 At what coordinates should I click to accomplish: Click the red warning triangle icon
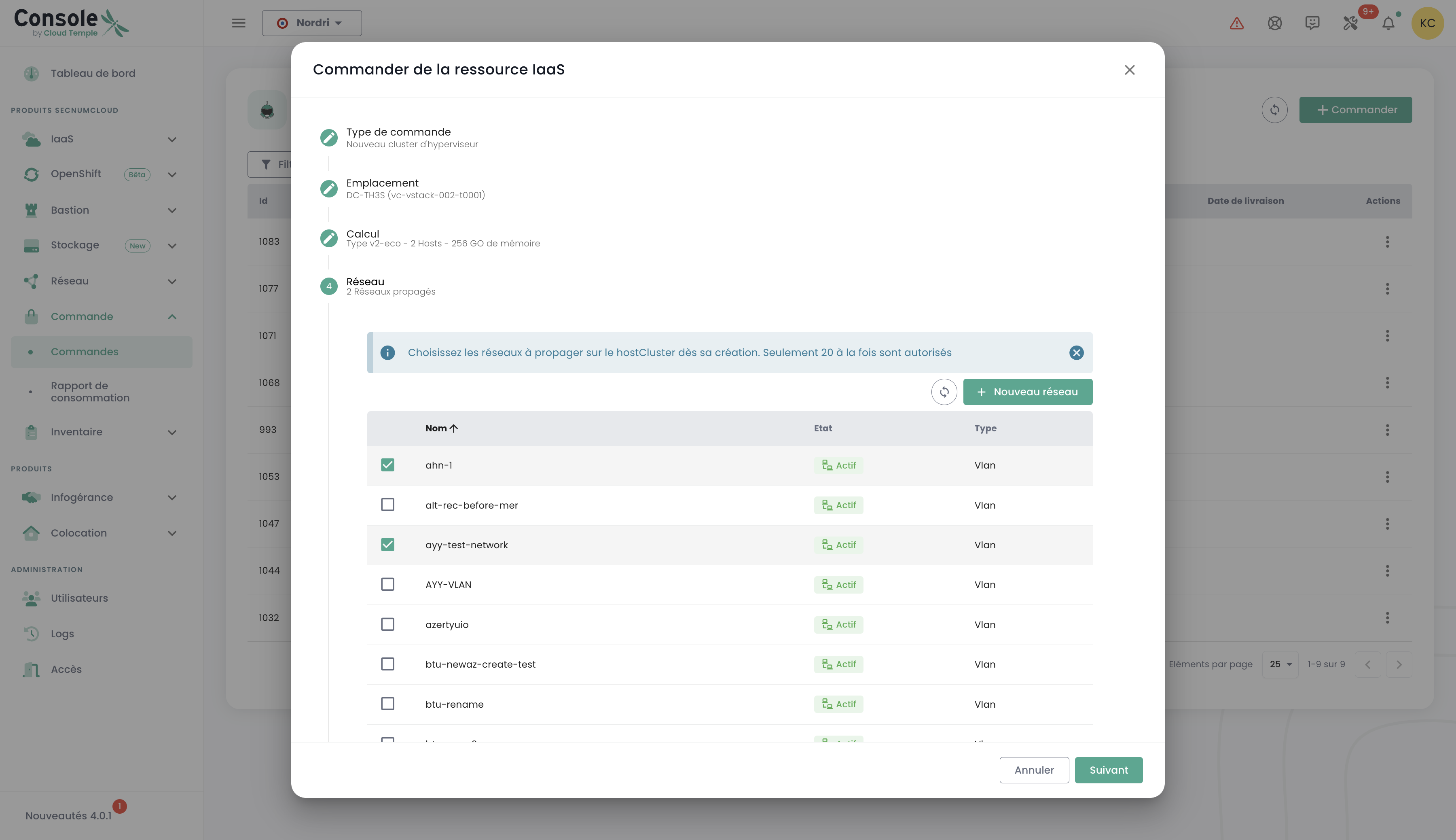[x=1236, y=23]
